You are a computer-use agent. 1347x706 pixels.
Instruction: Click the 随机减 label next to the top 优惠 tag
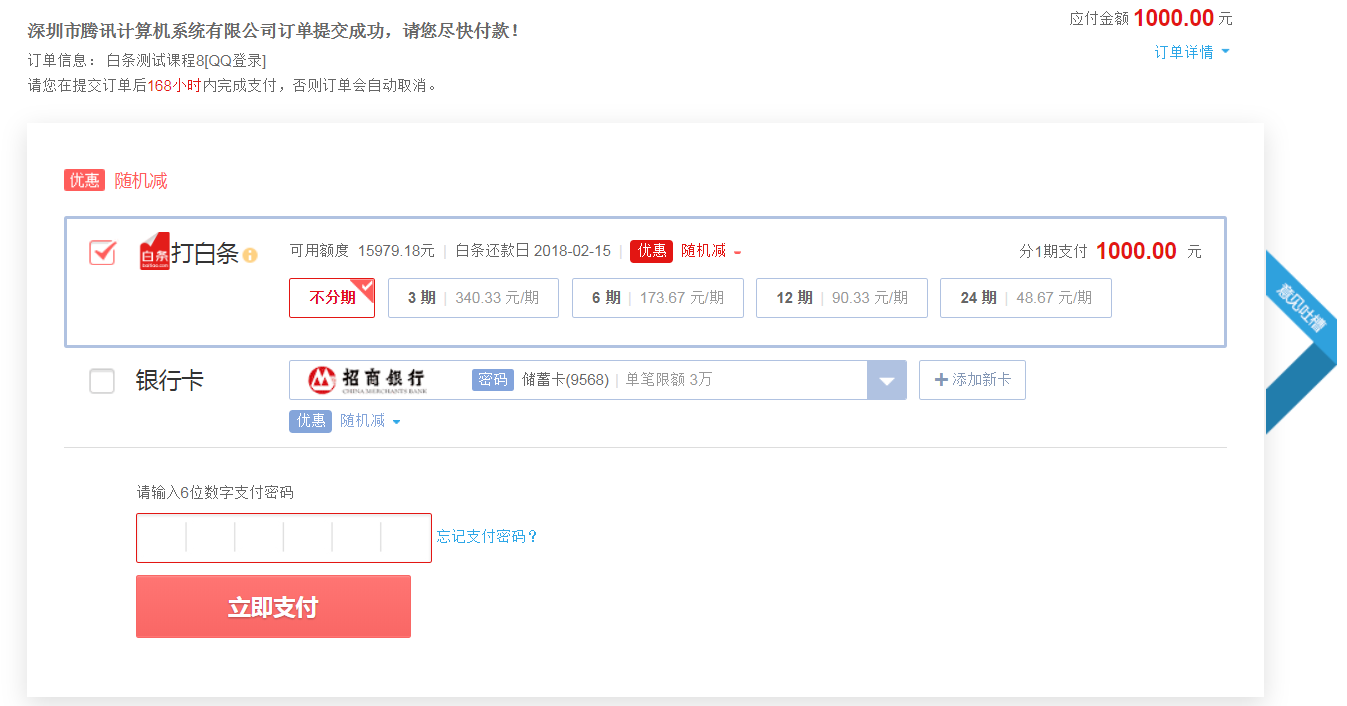tap(141, 181)
